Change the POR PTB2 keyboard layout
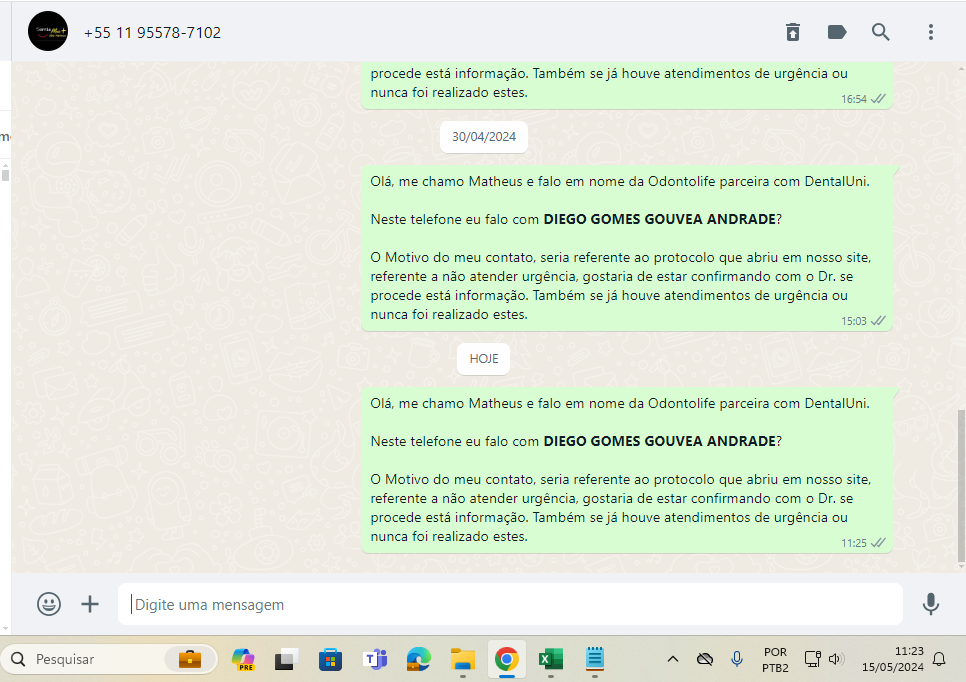 coord(775,659)
